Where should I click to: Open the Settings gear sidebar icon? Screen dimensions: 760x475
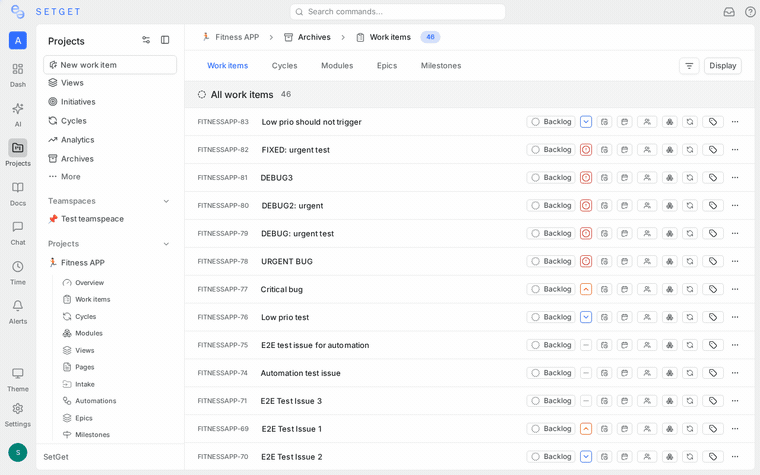[17, 409]
